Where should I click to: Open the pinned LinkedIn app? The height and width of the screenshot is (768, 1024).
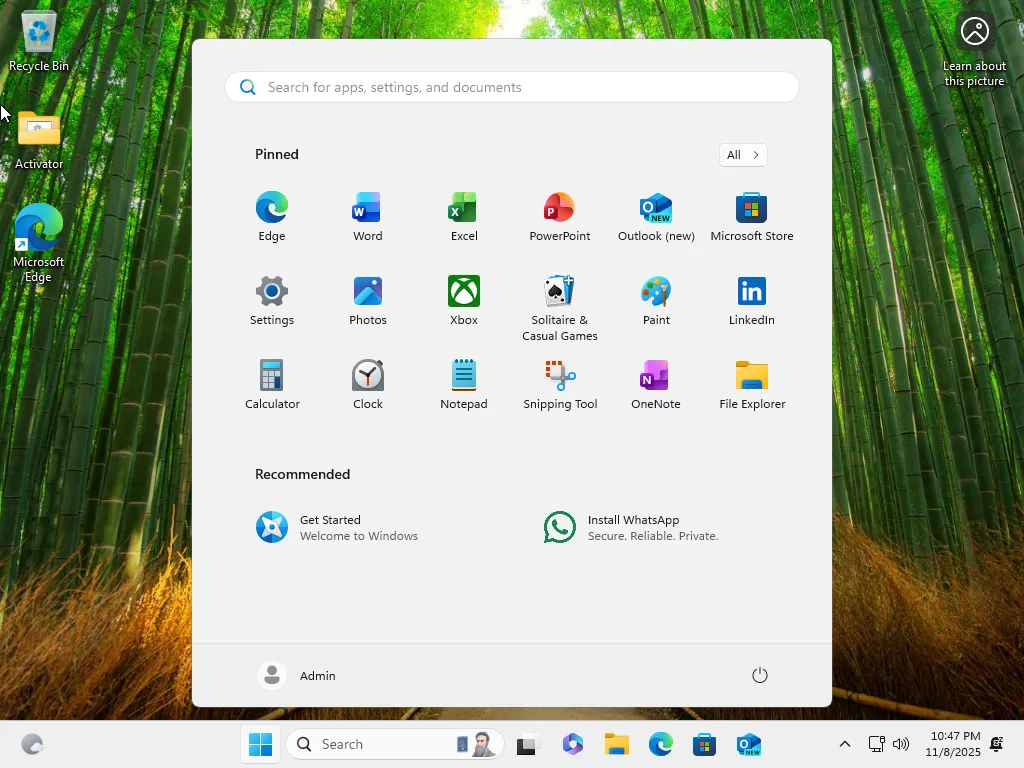pyautogui.click(x=752, y=300)
